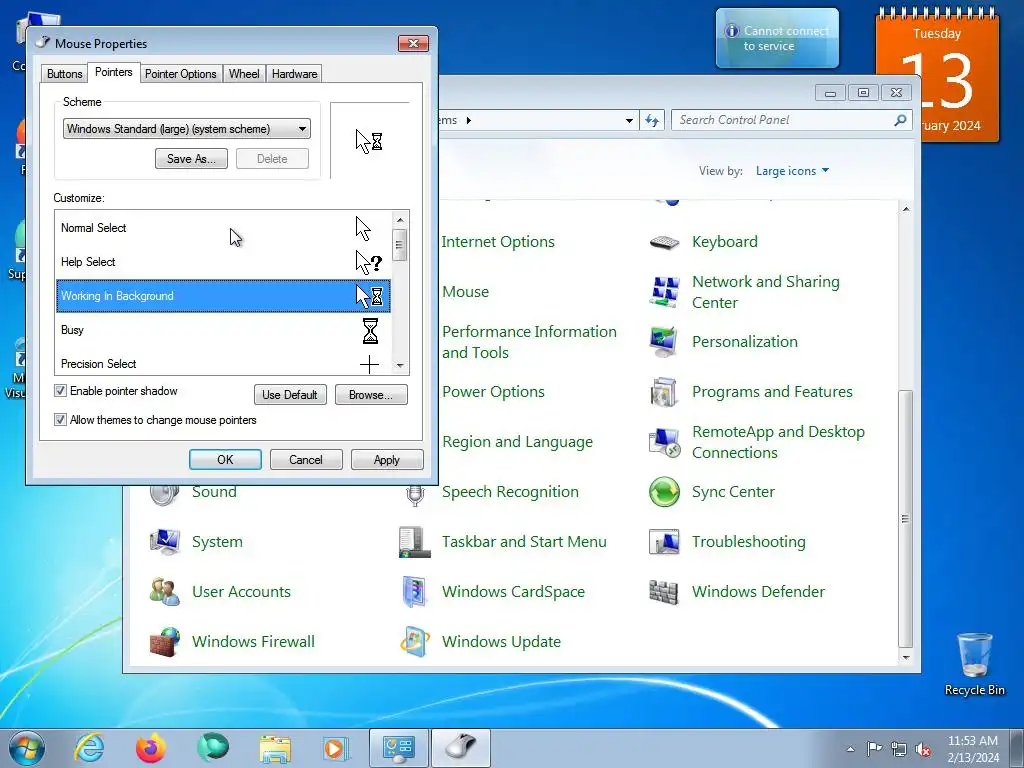Open the Windows Defender icon
This screenshot has width=1024, height=768.
tap(664, 592)
